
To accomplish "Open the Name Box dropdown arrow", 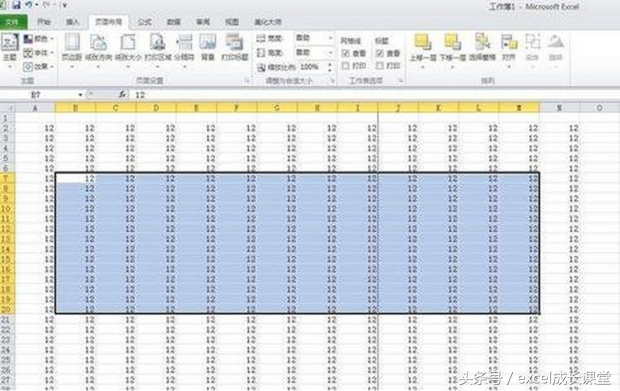I will (80, 95).
